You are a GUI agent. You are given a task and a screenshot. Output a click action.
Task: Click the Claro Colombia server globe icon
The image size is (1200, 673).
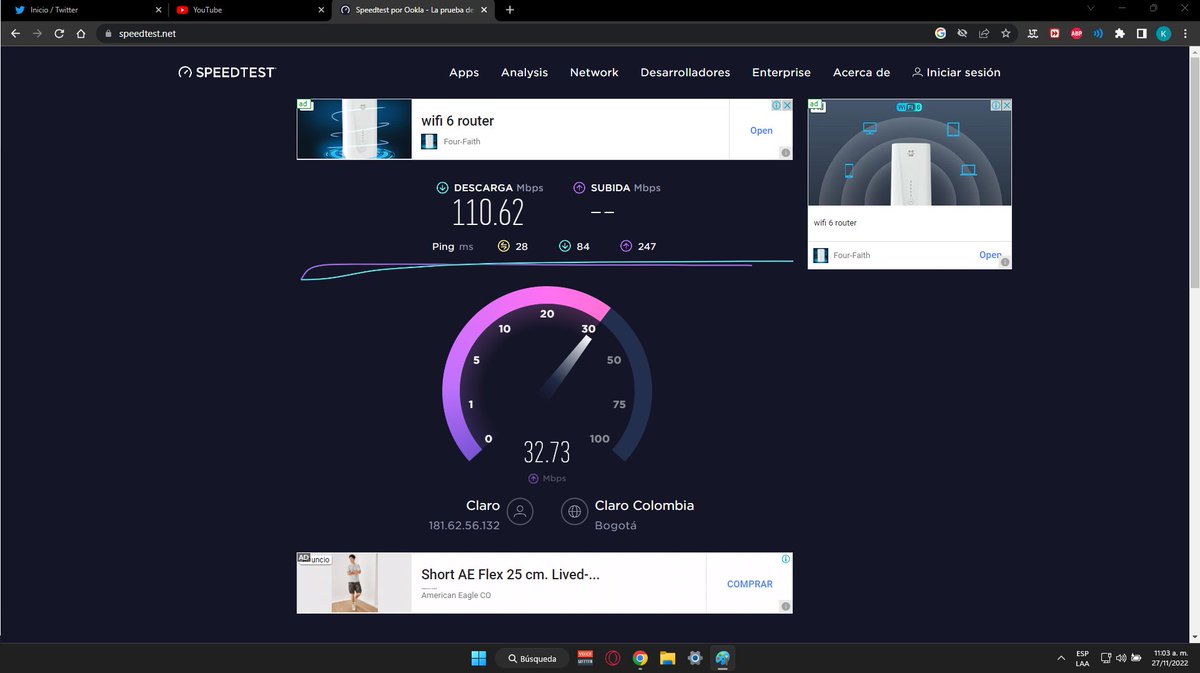575,511
